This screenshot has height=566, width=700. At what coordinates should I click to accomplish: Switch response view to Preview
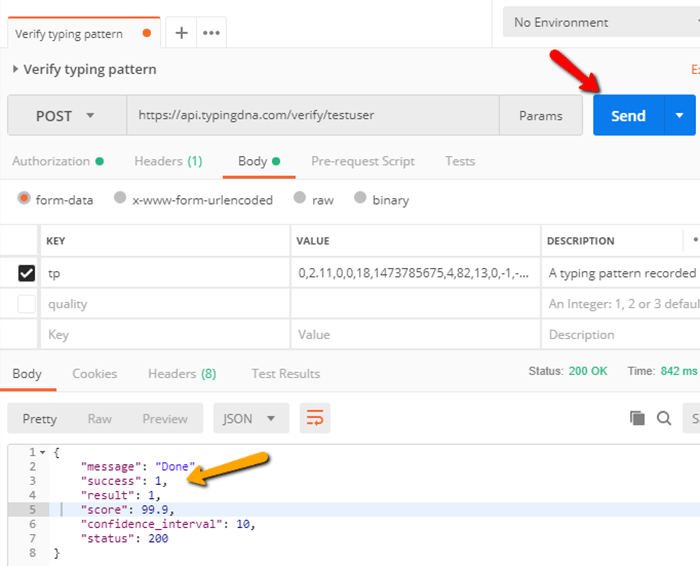(165, 419)
